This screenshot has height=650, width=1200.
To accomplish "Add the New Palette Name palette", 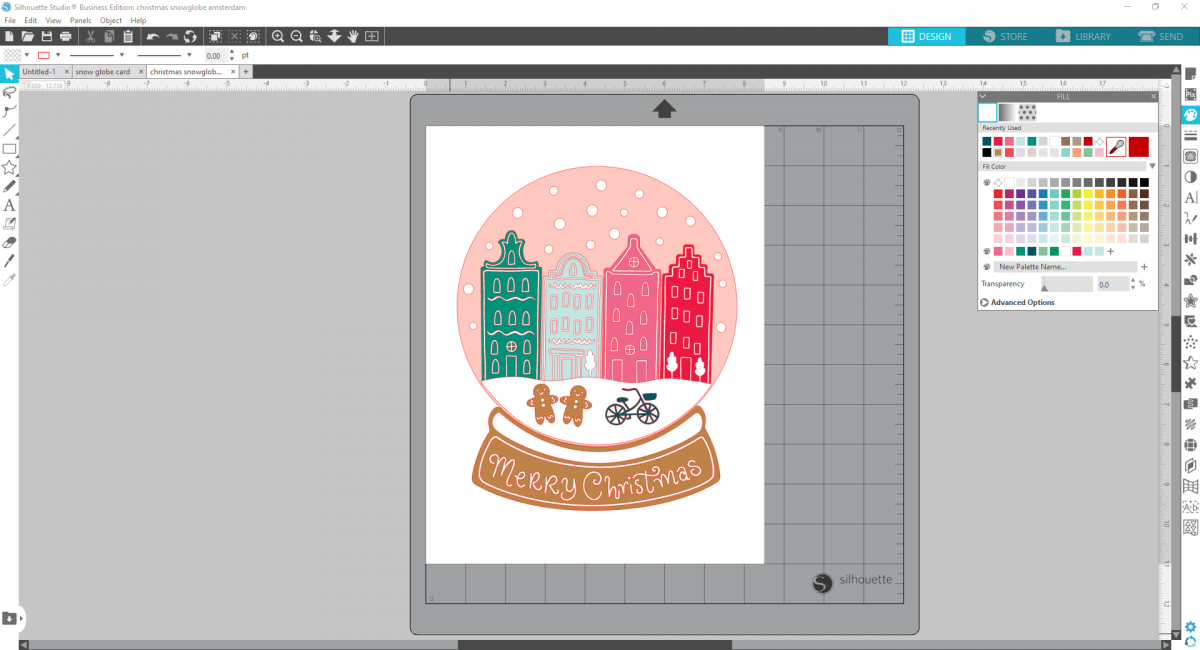I will click(1144, 267).
